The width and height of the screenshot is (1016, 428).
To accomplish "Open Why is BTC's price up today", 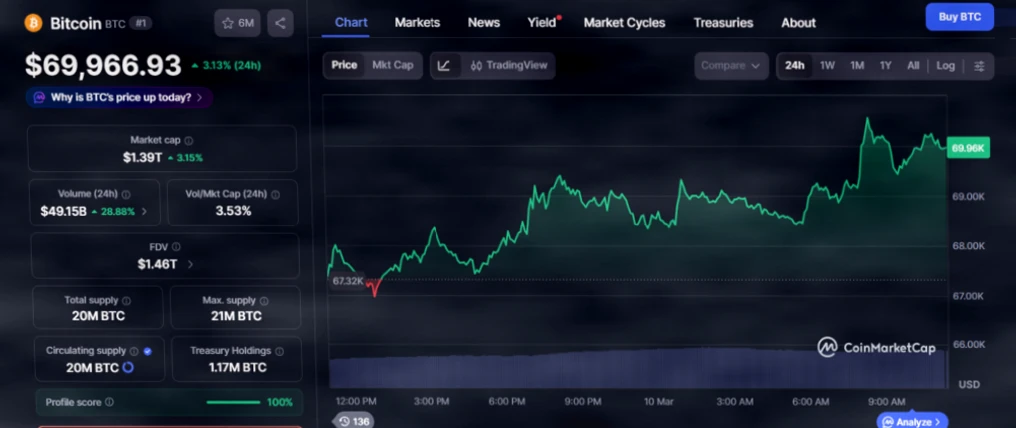I will pyautogui.click(x=119, y=98).
